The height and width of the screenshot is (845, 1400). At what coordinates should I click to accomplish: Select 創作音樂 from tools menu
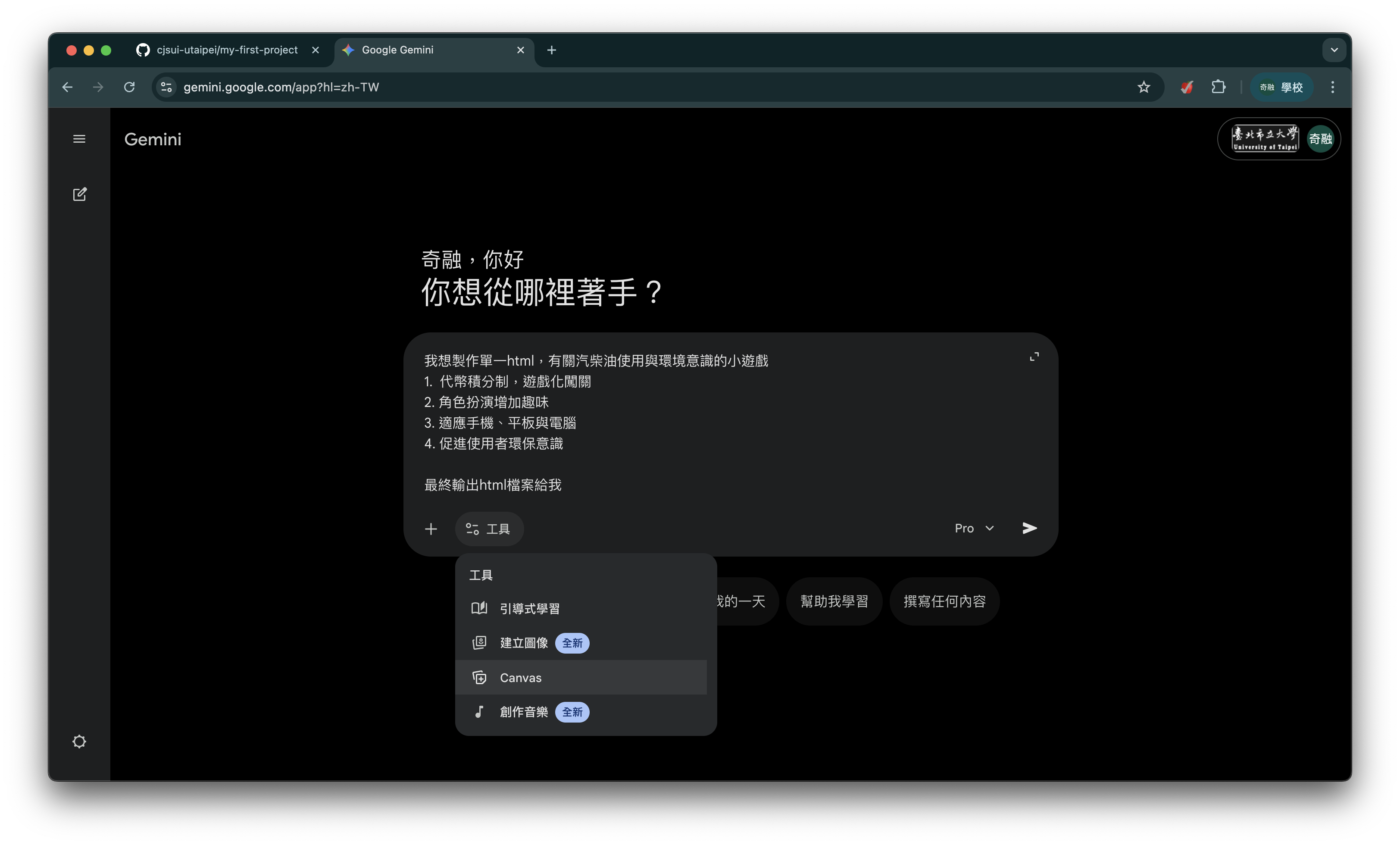[581, 711]
